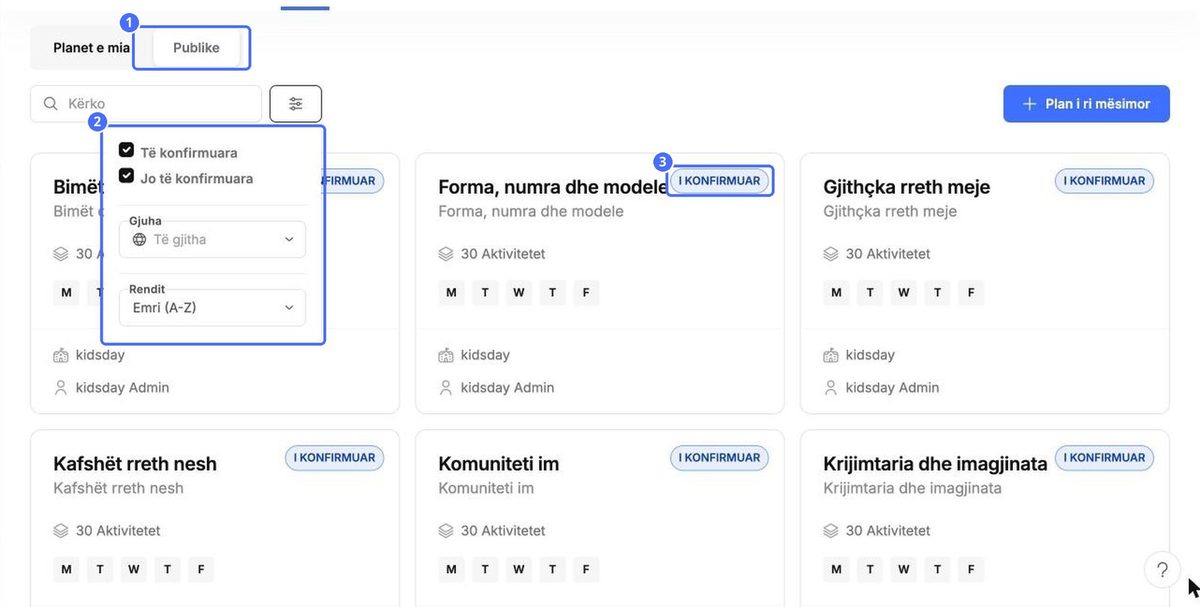Click 30 Aktivitetet on Forma, numra dhe modele

pos(503,254)
